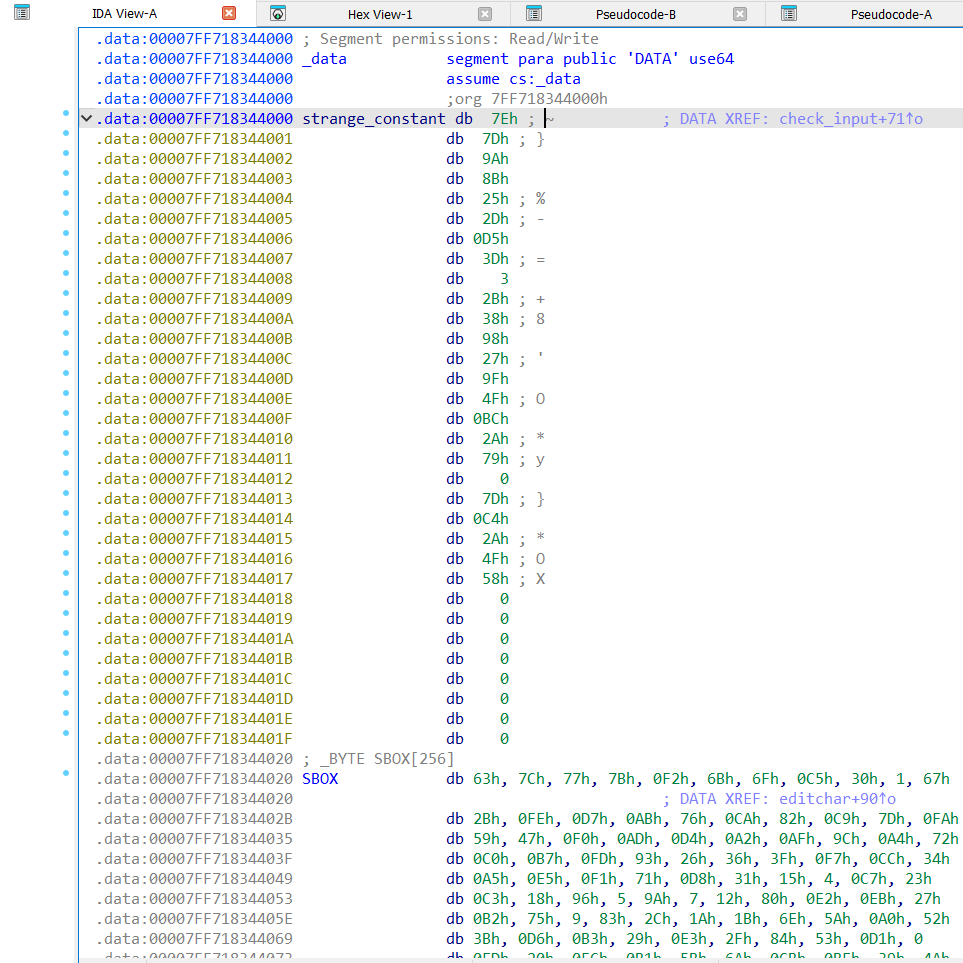The height and width of the screenshot is (963, 963).
Task: Toggle breakpoint dot on the SBOX line
Action: pyautogui.click(x=66, y=774)
